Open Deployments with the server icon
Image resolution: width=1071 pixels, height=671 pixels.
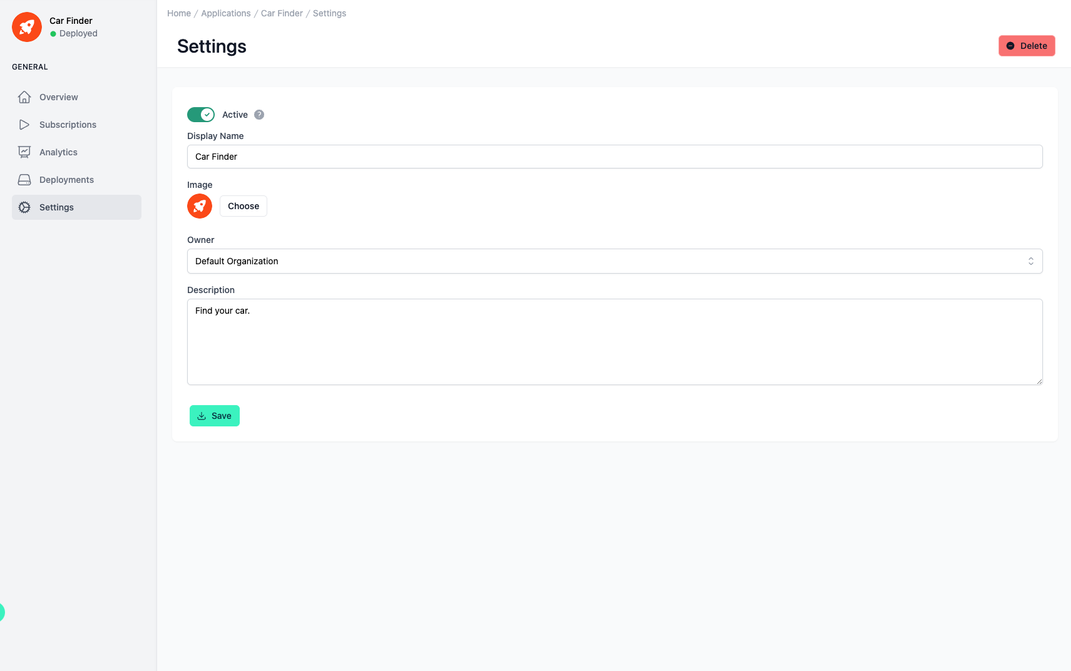[24, 179]
